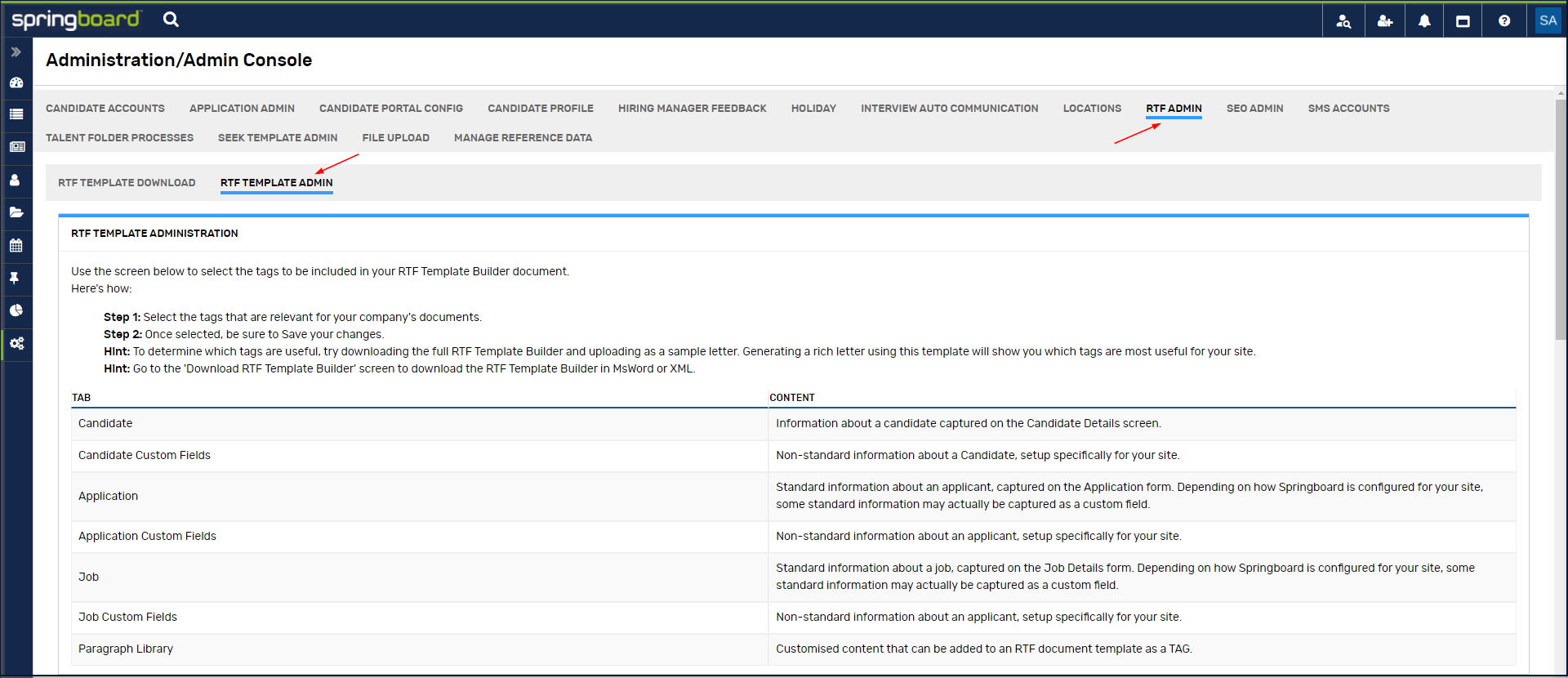Screen dimensions: 1568x678
Task: Open SMS Accounts tab
Action: [x=1348, y=108]
